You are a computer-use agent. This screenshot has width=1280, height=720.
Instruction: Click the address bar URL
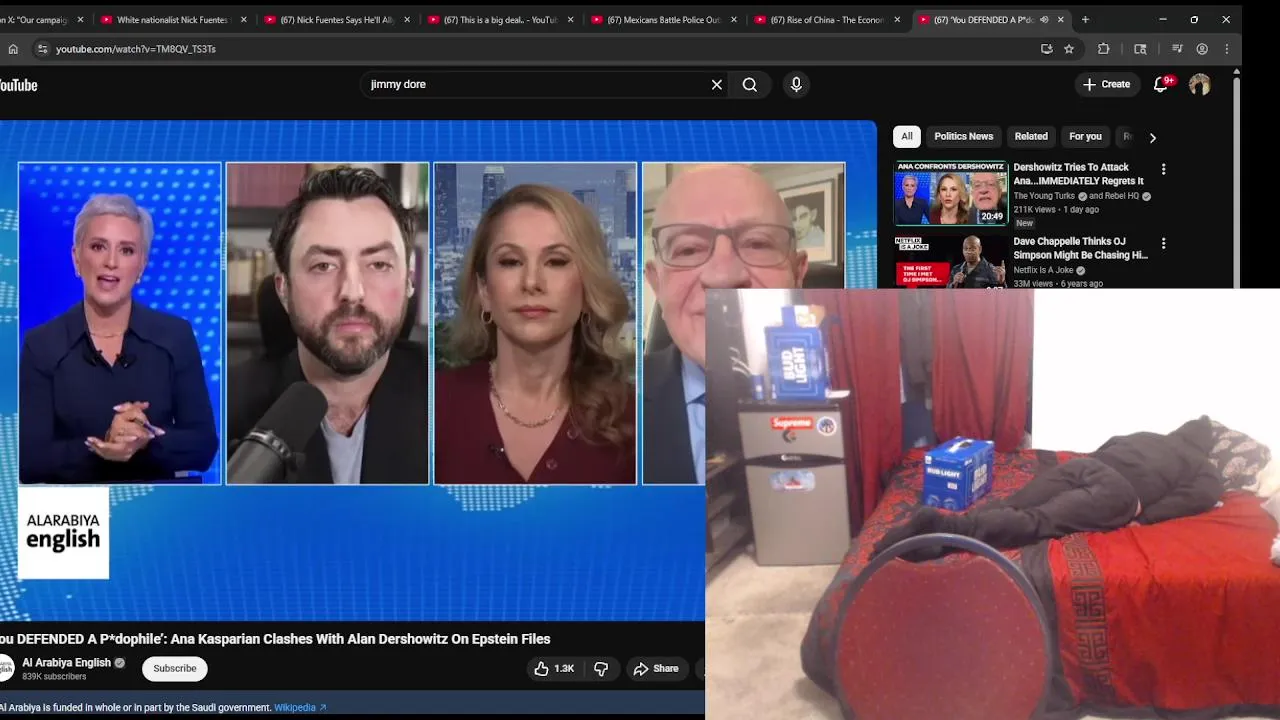coord(136,49)
